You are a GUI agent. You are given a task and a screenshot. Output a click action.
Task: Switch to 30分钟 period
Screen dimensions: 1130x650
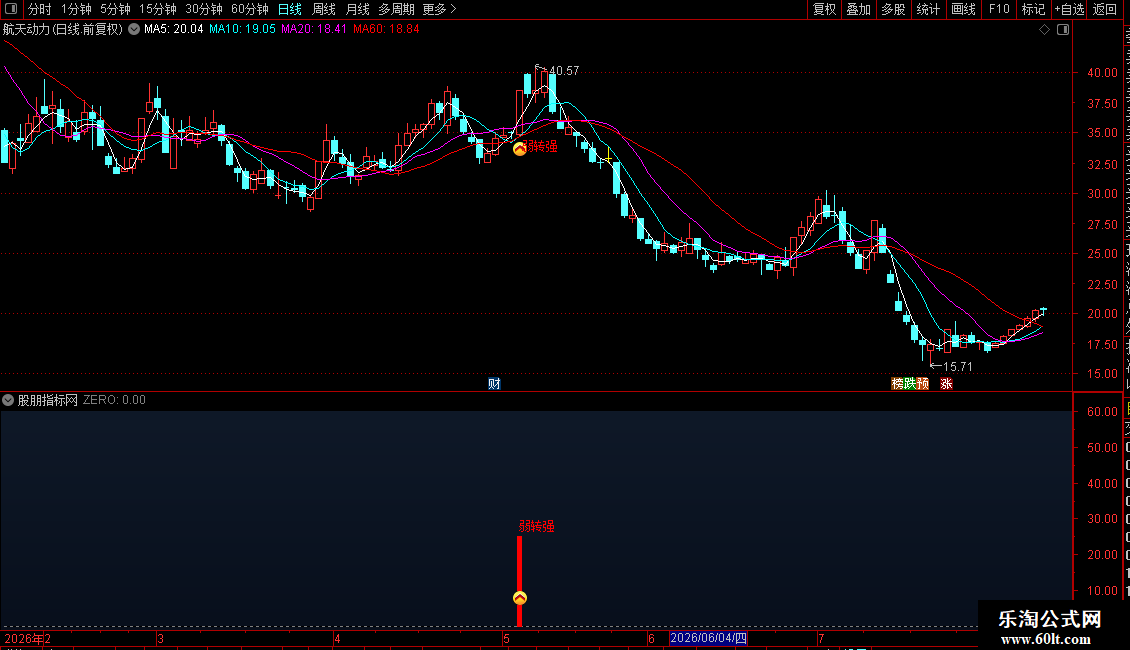pyautogui.click(x=204, y=9)
